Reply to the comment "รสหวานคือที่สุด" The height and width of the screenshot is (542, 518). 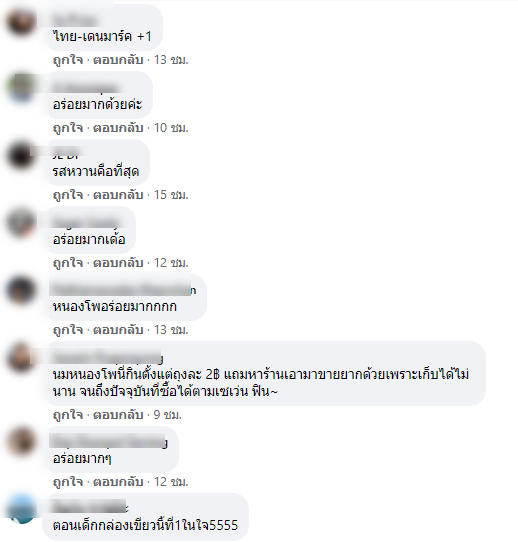(118, 195)
